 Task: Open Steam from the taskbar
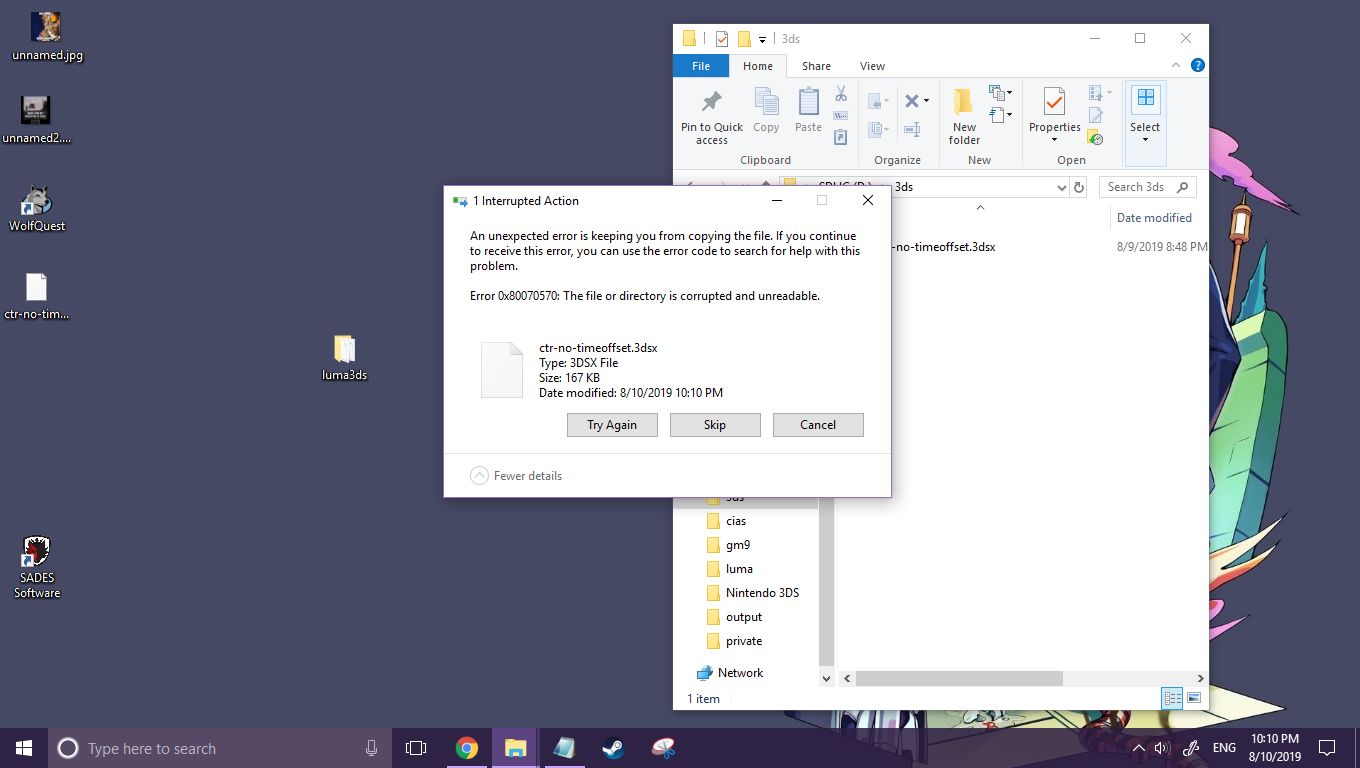613,748
